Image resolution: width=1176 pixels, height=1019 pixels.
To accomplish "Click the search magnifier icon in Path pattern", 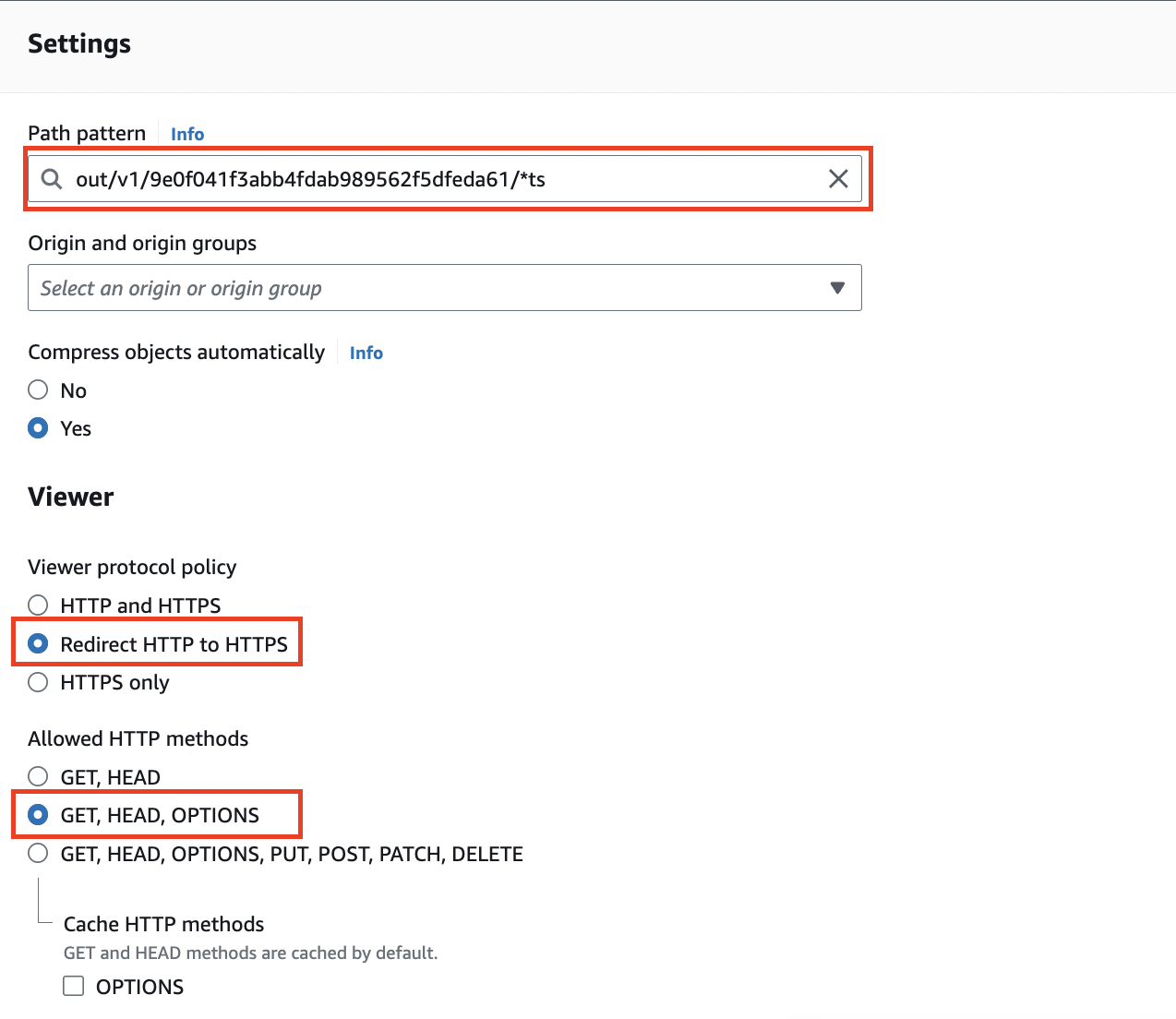I will (53, 179).
